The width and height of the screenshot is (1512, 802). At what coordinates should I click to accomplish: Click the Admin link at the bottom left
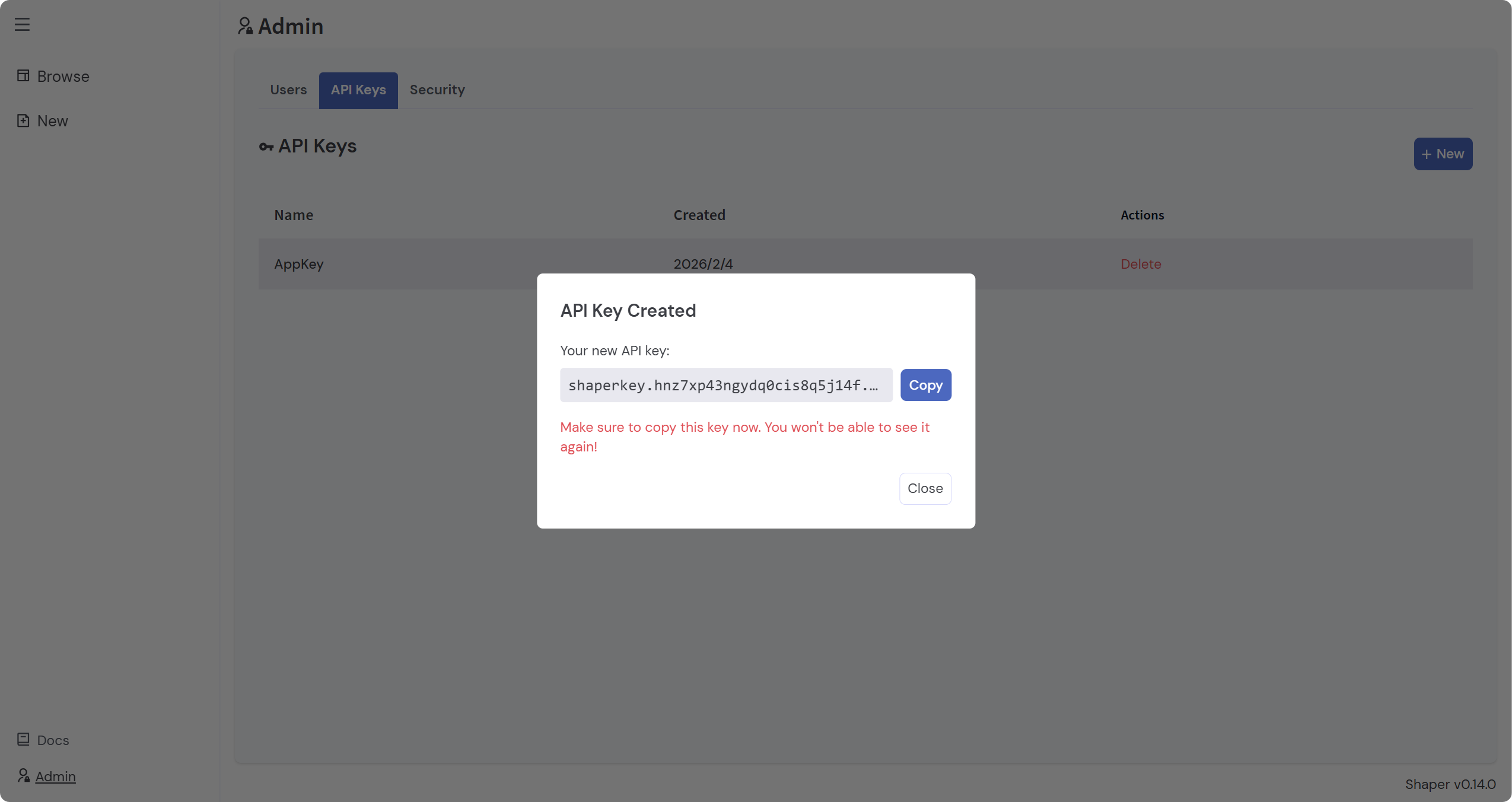[55, 776]
